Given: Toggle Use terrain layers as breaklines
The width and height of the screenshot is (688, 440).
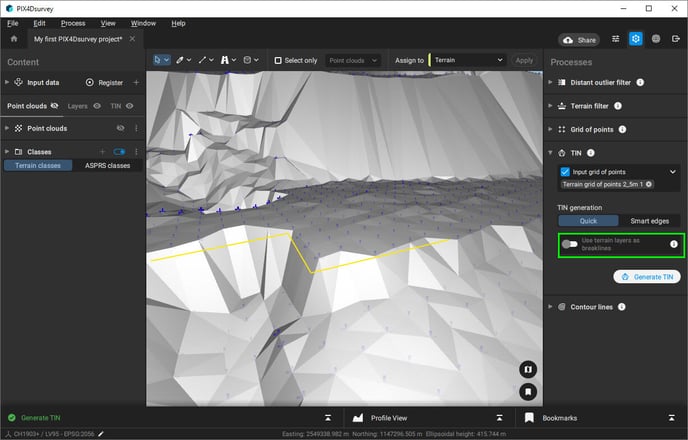Looking at the screenshot, I should pos(570,244).
